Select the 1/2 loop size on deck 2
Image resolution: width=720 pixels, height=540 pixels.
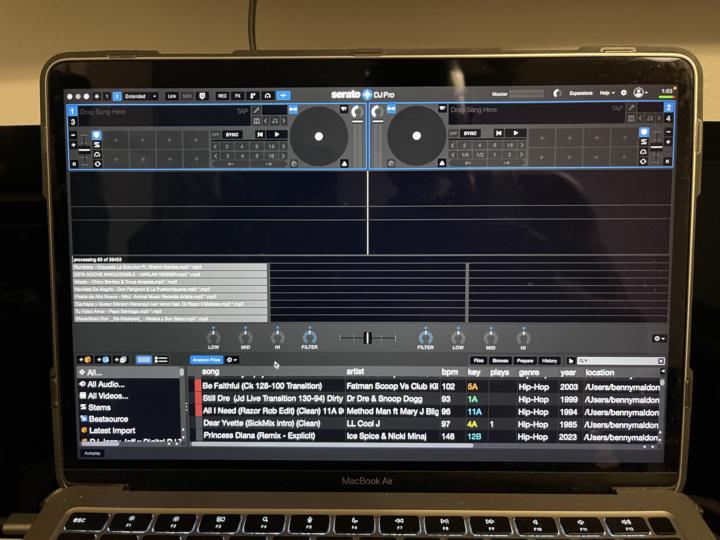(480, 155)
